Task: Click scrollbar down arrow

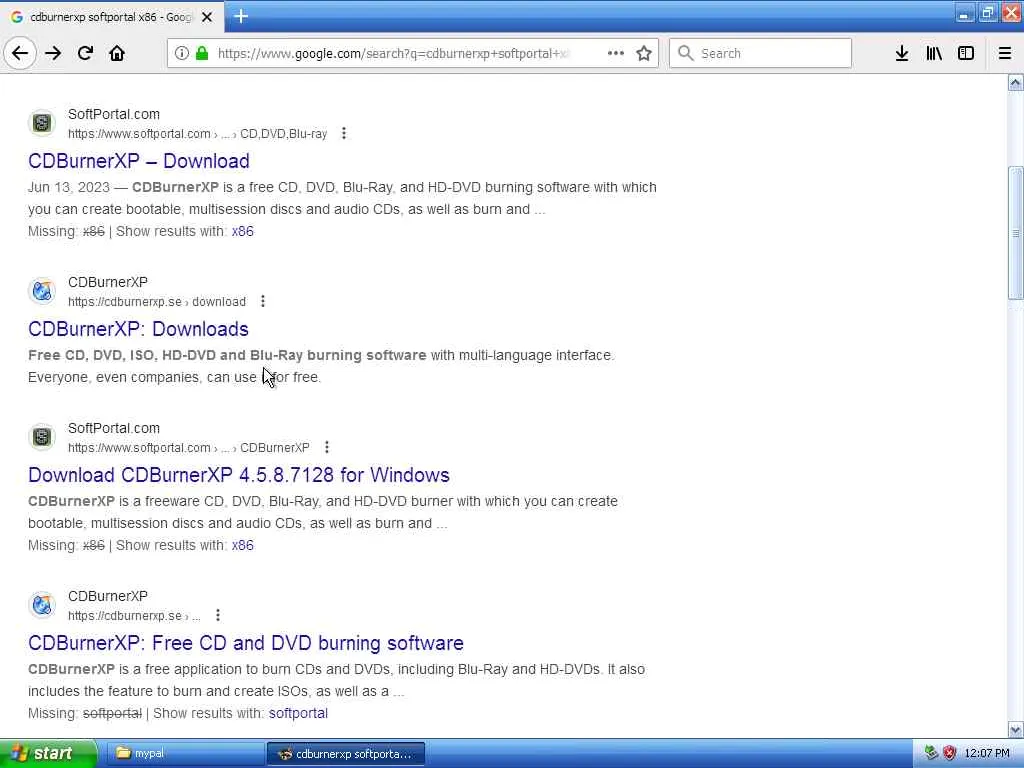Action: pos(1016,729)
